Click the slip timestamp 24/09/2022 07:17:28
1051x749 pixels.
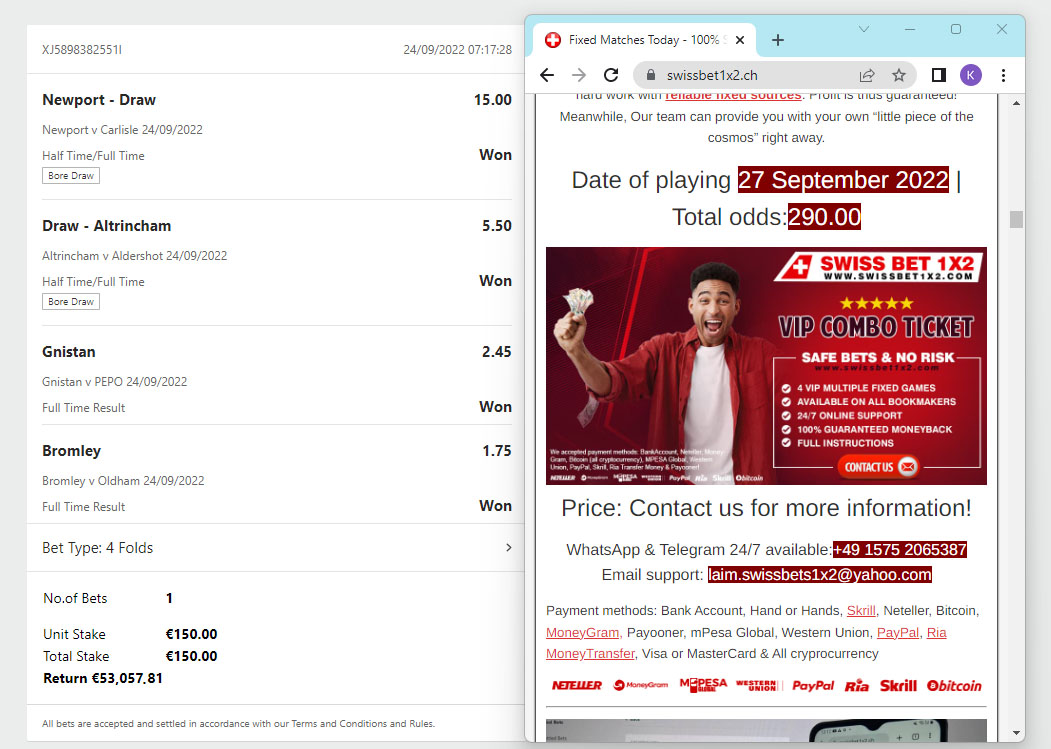pos(458,50)
